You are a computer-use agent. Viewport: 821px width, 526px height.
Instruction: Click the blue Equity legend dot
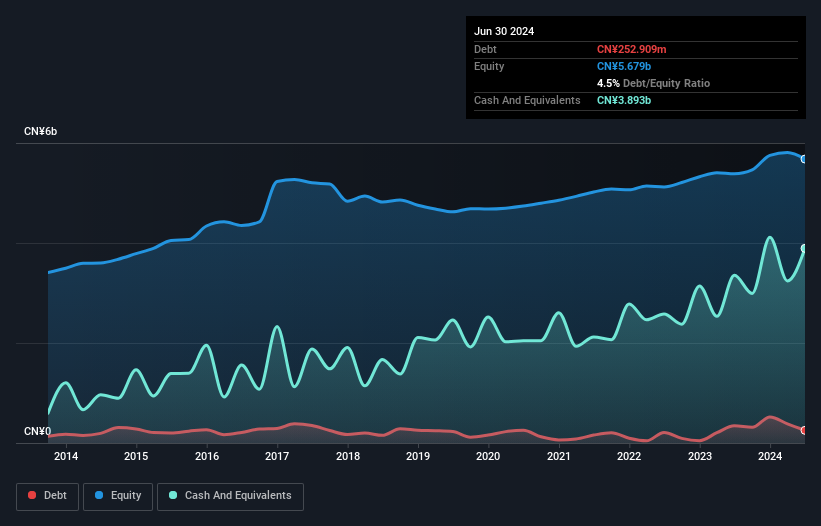pyautogui.click(x=99, y=495)
